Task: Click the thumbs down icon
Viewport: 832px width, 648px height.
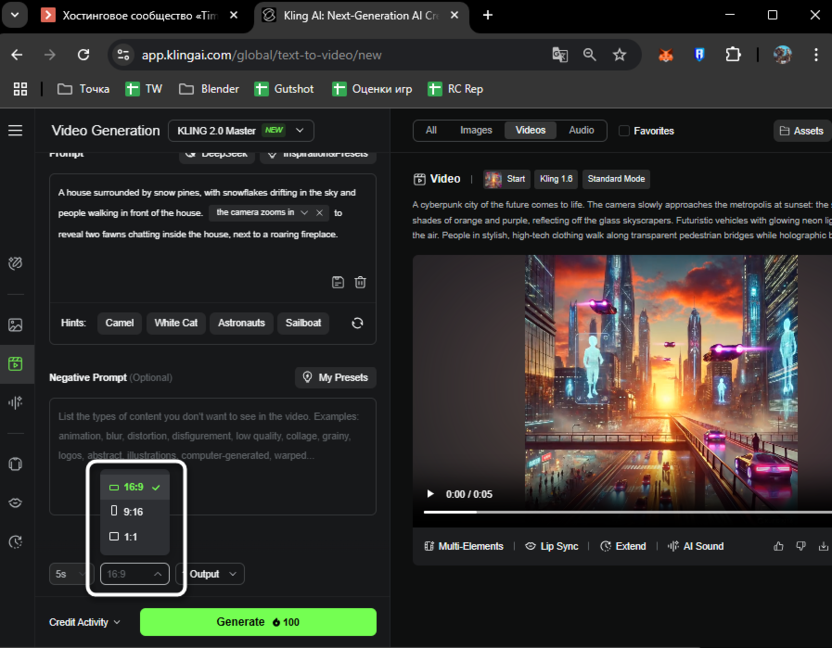Action: (801, 546)
